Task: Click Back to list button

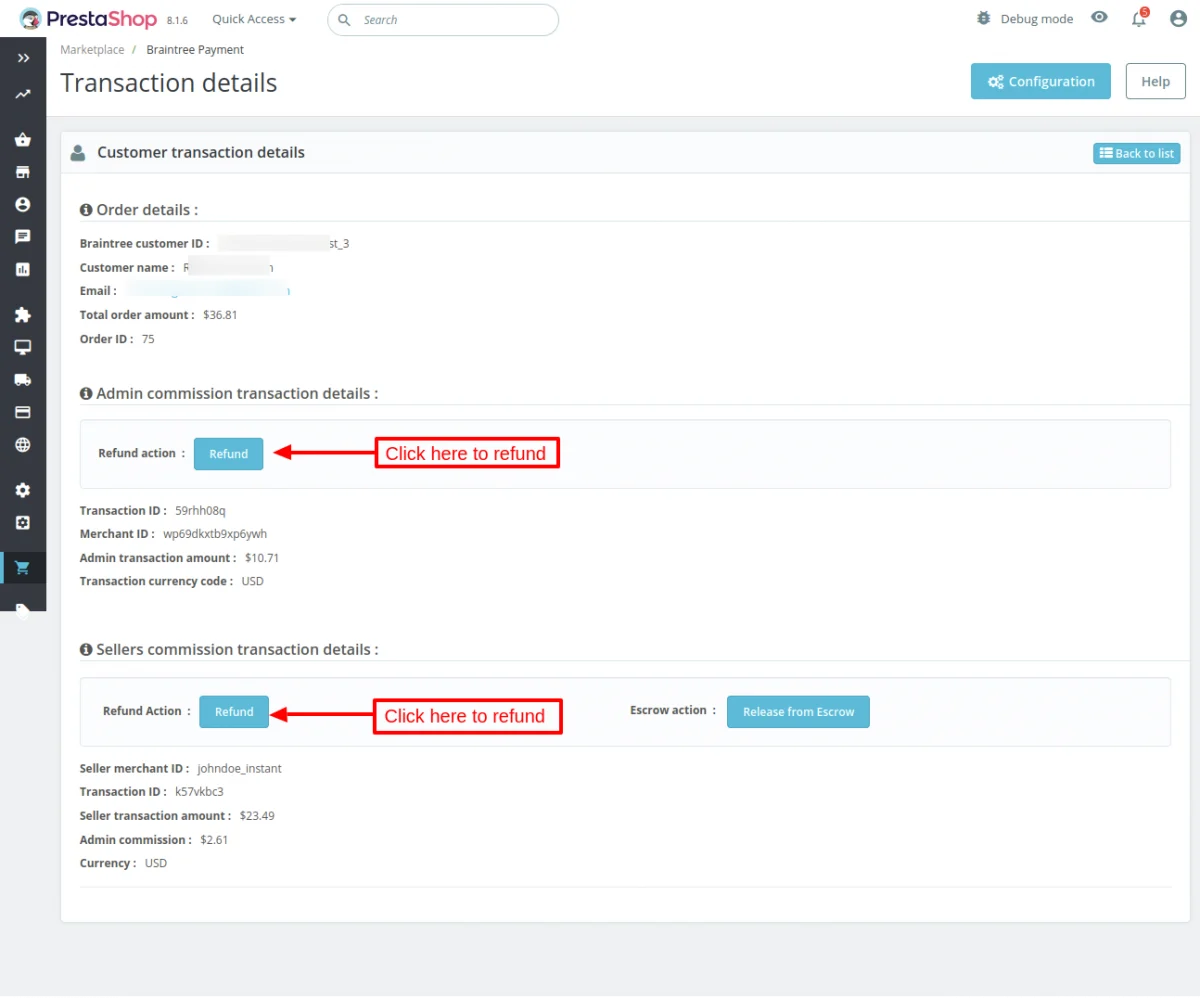Action: [x=1137, y=153]
